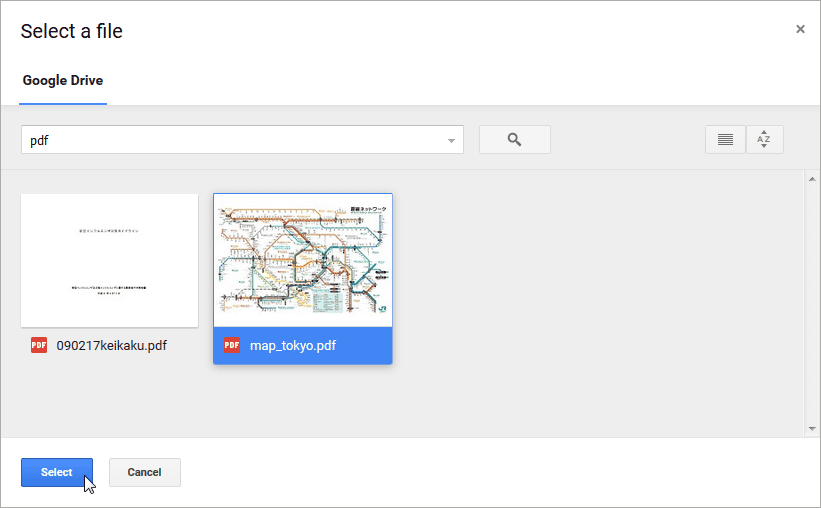Click the blue Select button
The width and height of the screenshot is (821, 508).
57,472
